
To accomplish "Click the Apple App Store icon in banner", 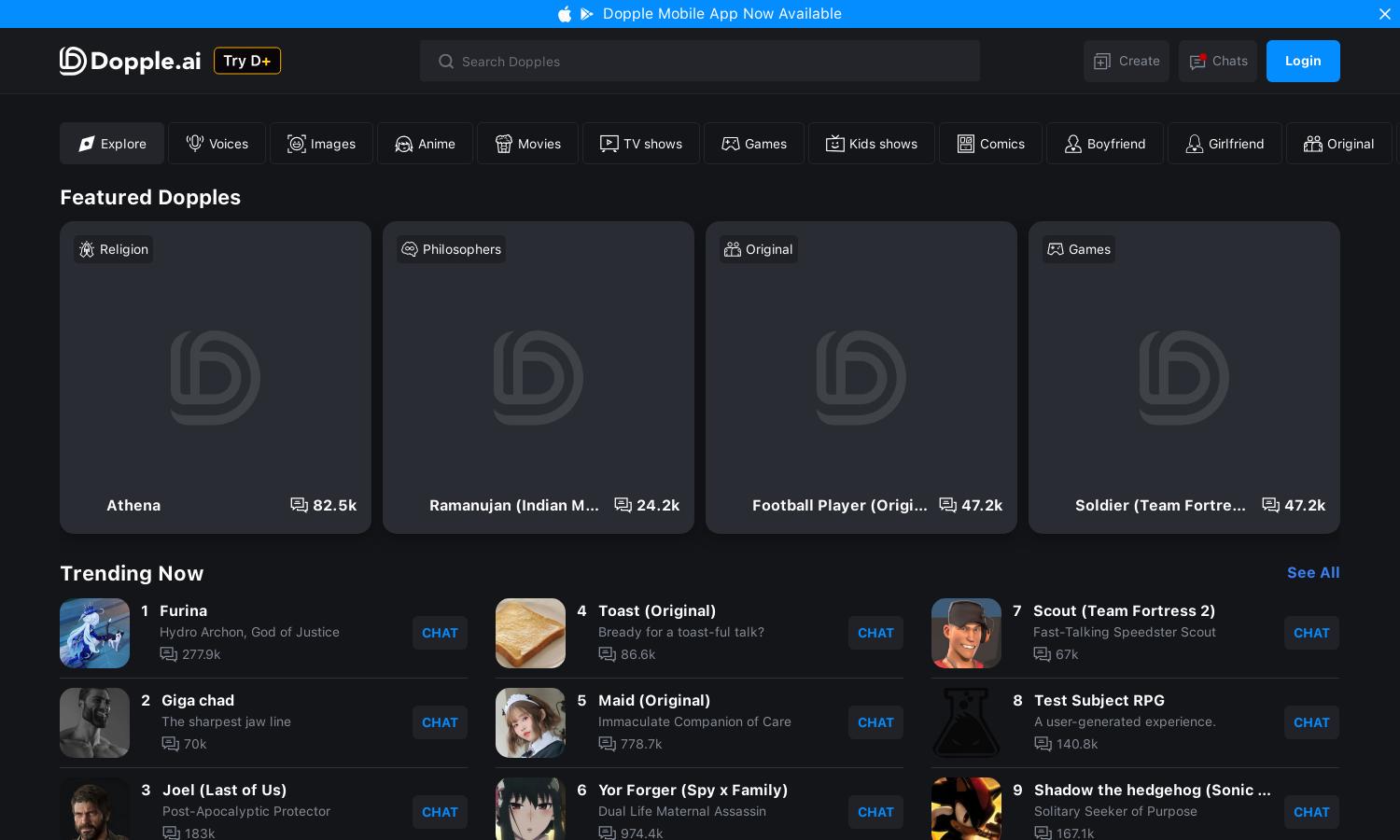I will point(565,14).
